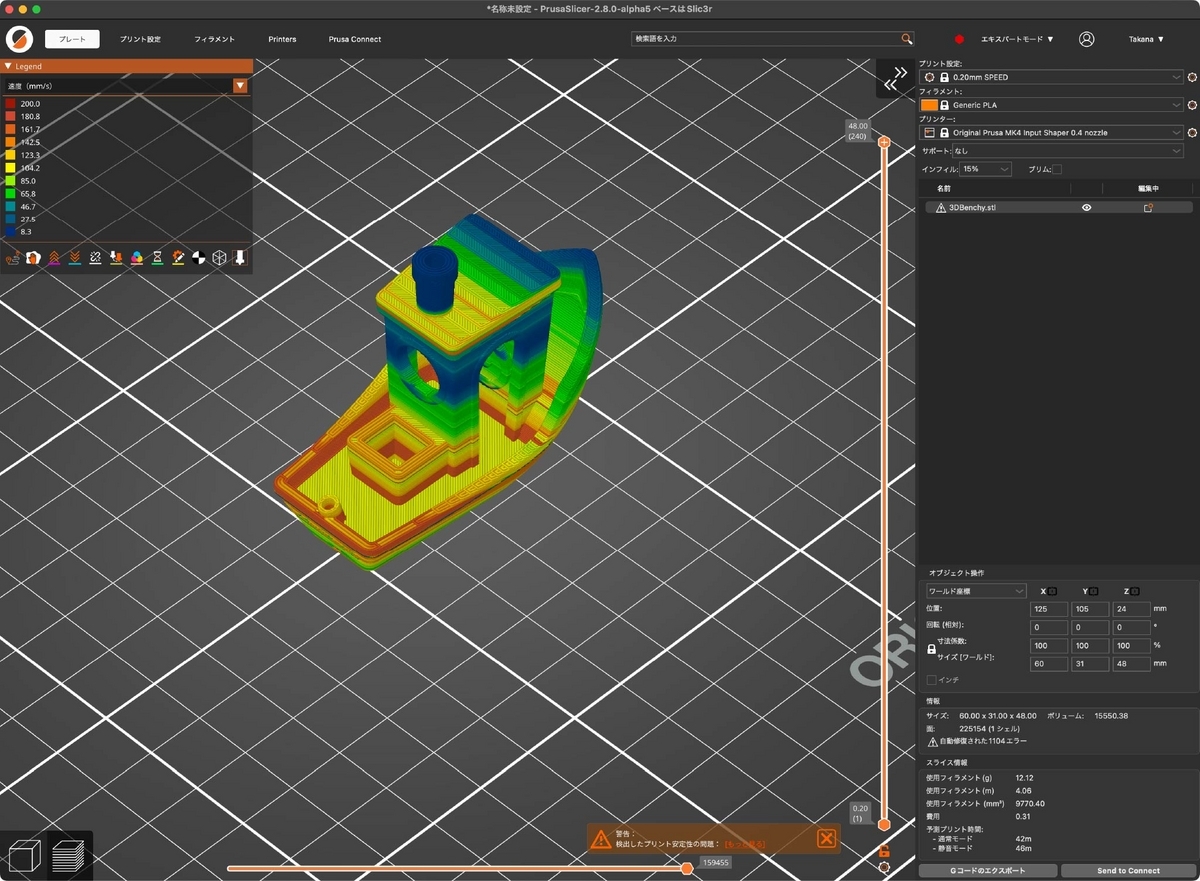Screen dimensions: 1200x881
Task: Open the user account icon
Action: (x=1087, y=39)
